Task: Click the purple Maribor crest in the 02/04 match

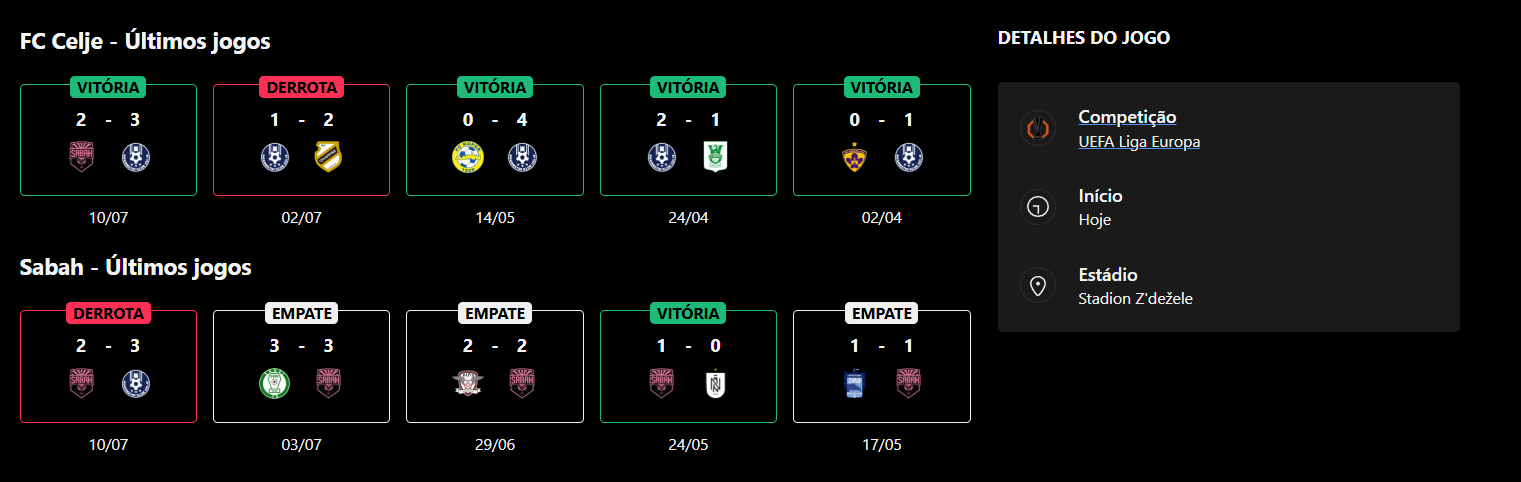Action: tap(854, 158)
